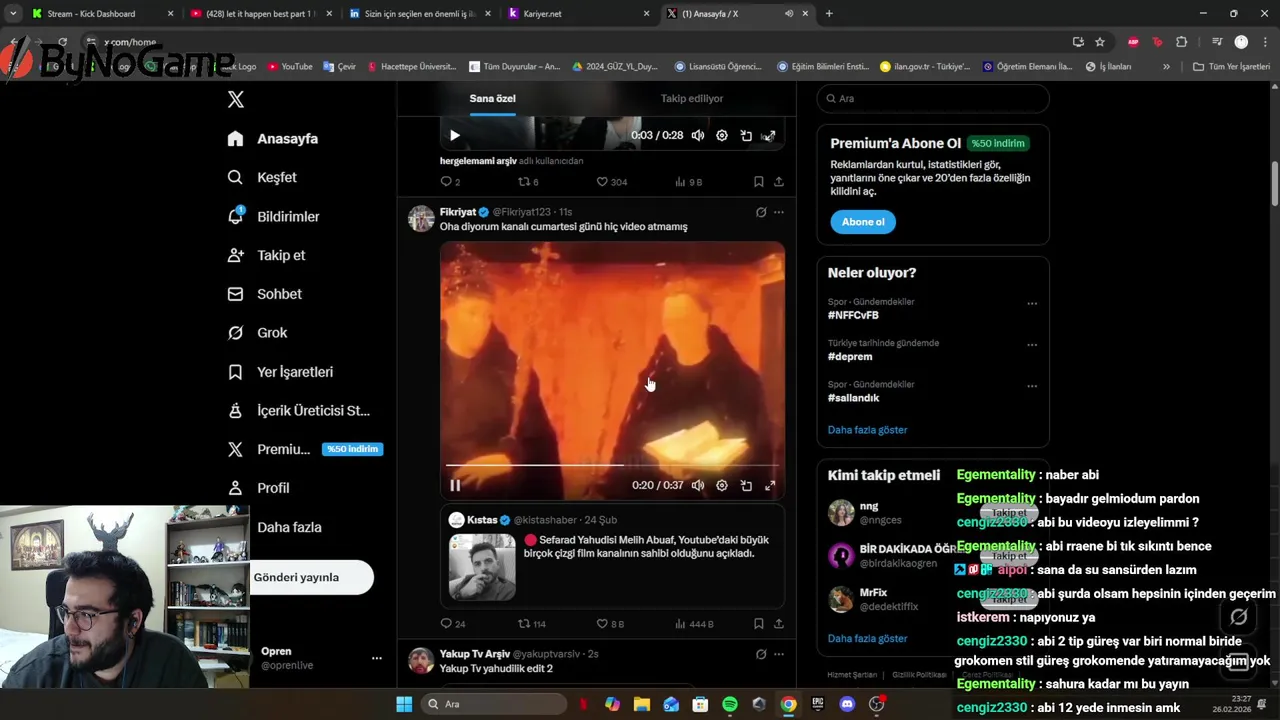
Task: Go to Anasayfa in sidebar
Action: (272, 138)
